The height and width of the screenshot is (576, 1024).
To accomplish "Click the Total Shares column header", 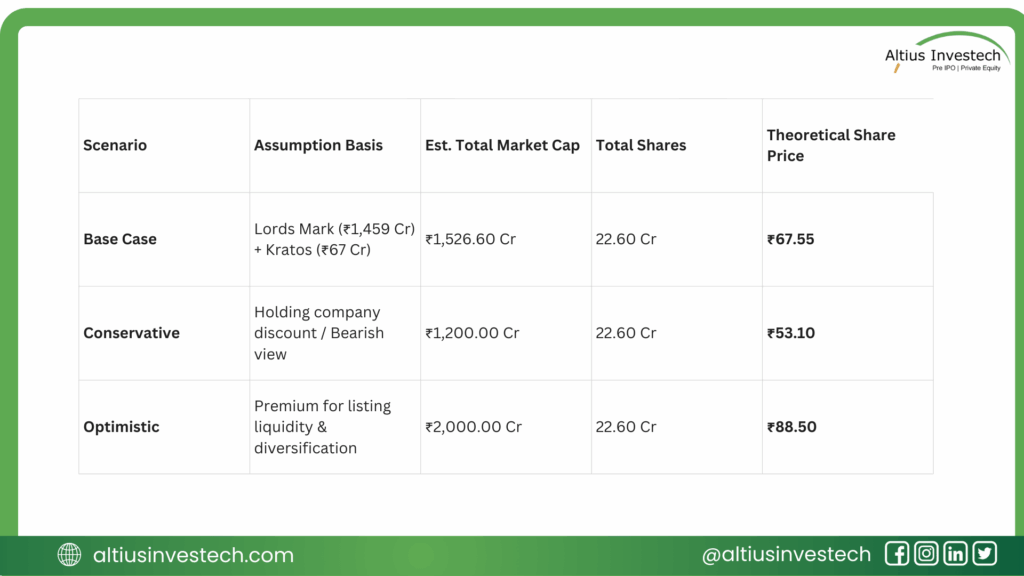I will click(641, 145).
